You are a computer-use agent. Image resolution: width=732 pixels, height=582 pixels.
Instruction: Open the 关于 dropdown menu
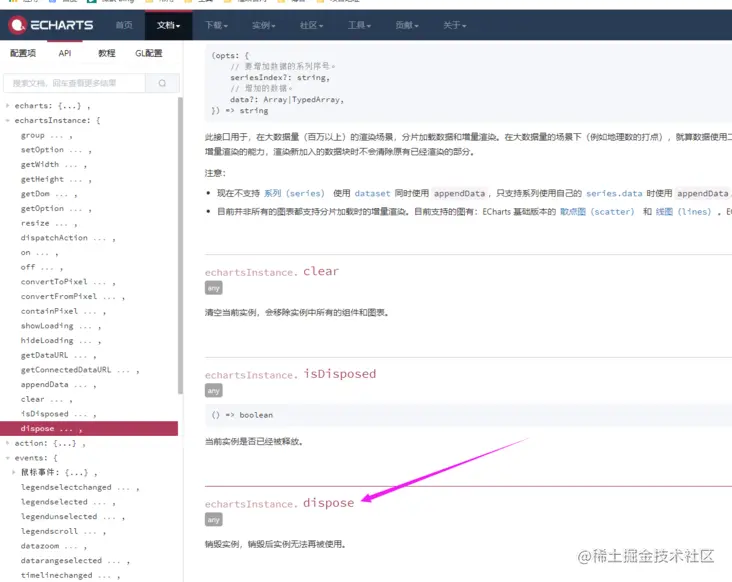coord(455,25)
